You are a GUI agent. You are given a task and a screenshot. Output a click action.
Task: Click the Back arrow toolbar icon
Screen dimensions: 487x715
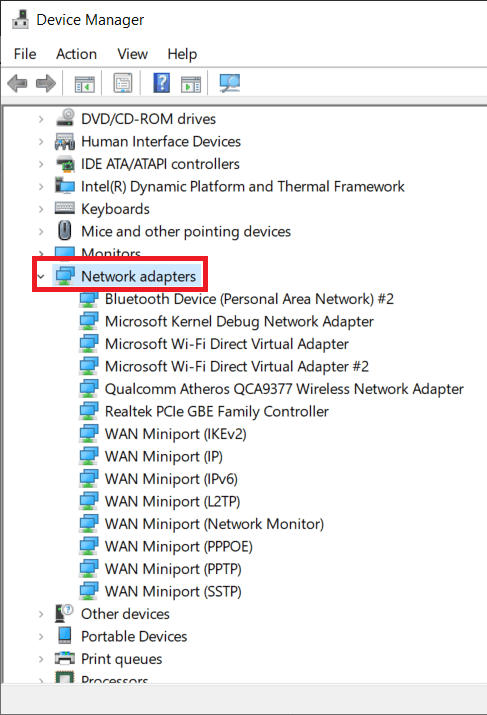[x=17, y=83]
